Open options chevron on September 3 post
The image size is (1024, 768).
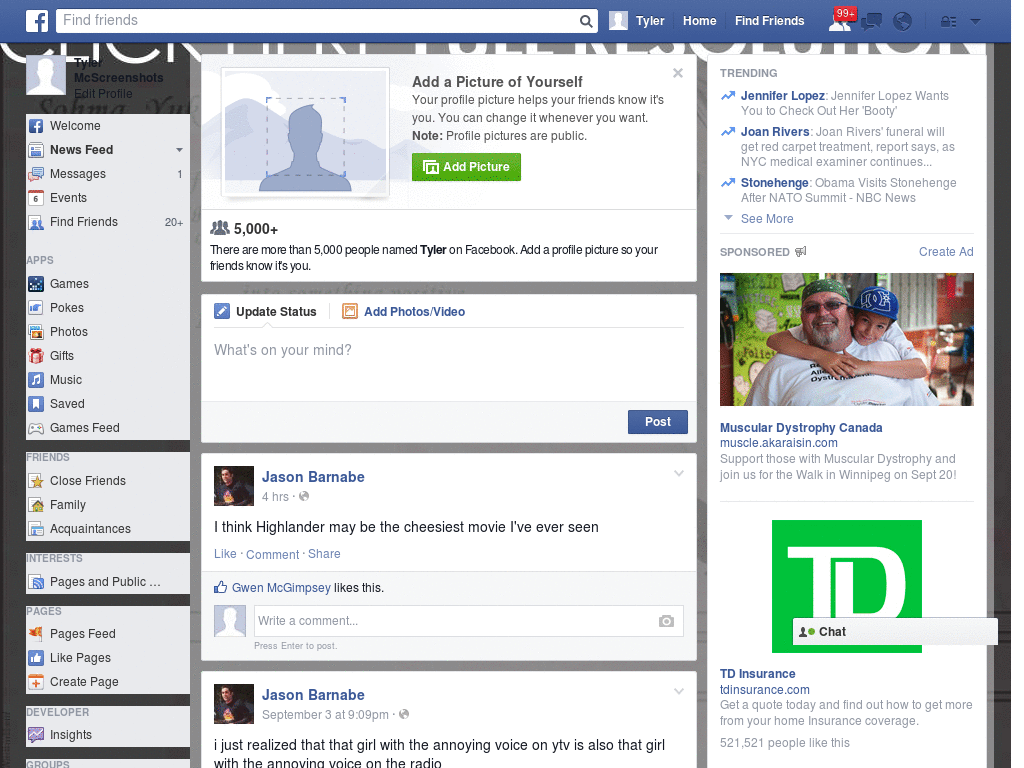pos(679,691)
